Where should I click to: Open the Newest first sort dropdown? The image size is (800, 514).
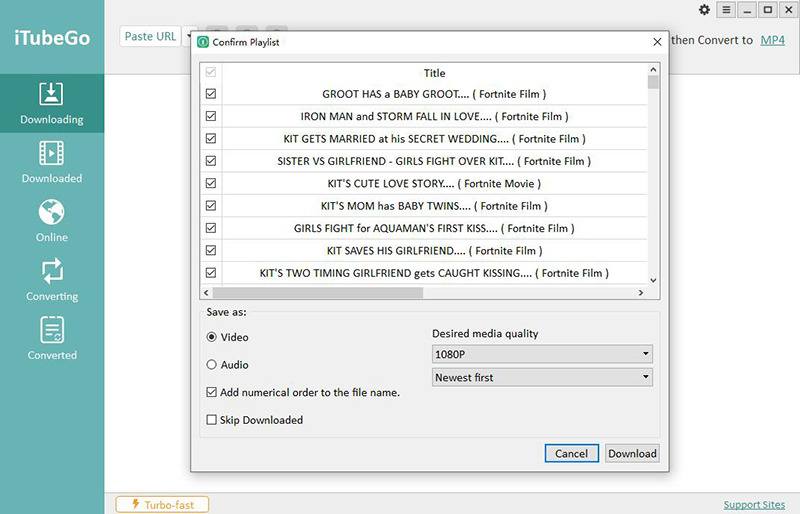pyautogui.click(x=542, y=377)
